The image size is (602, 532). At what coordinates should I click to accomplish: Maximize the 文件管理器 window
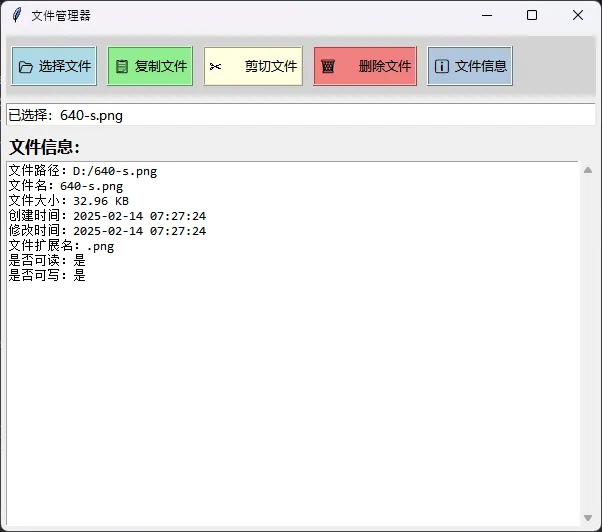[x=532, y=15]
